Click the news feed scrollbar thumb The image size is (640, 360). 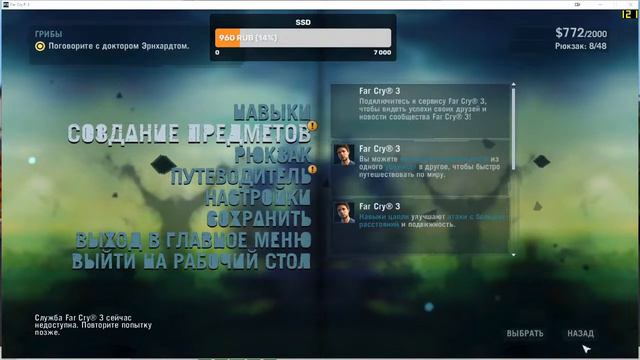(513, 129)
